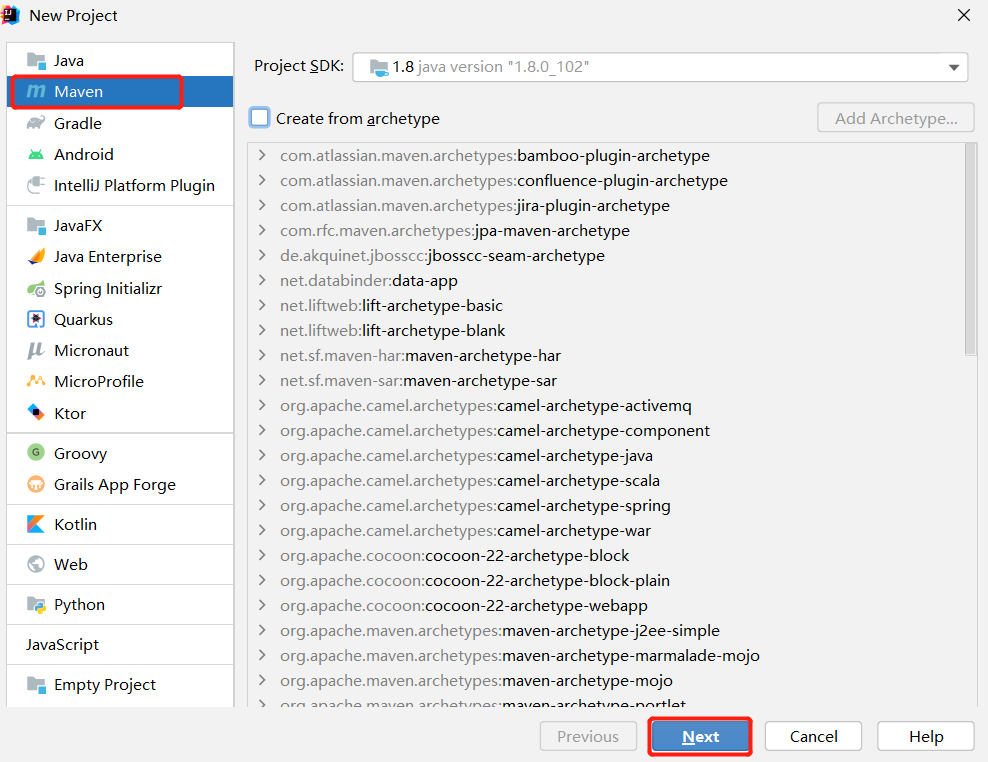Screen dimensions: 988x762
Task: Click the Micronaut mu icon
Action: (x=37, y=350)
